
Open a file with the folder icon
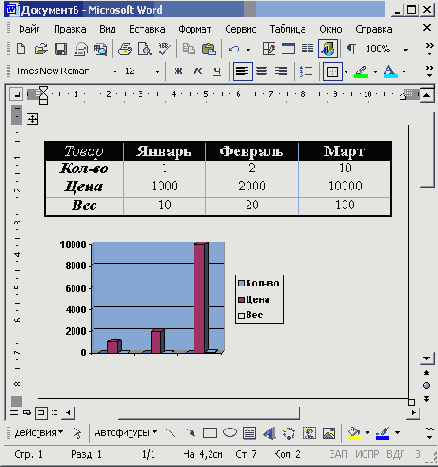point(41,49)
